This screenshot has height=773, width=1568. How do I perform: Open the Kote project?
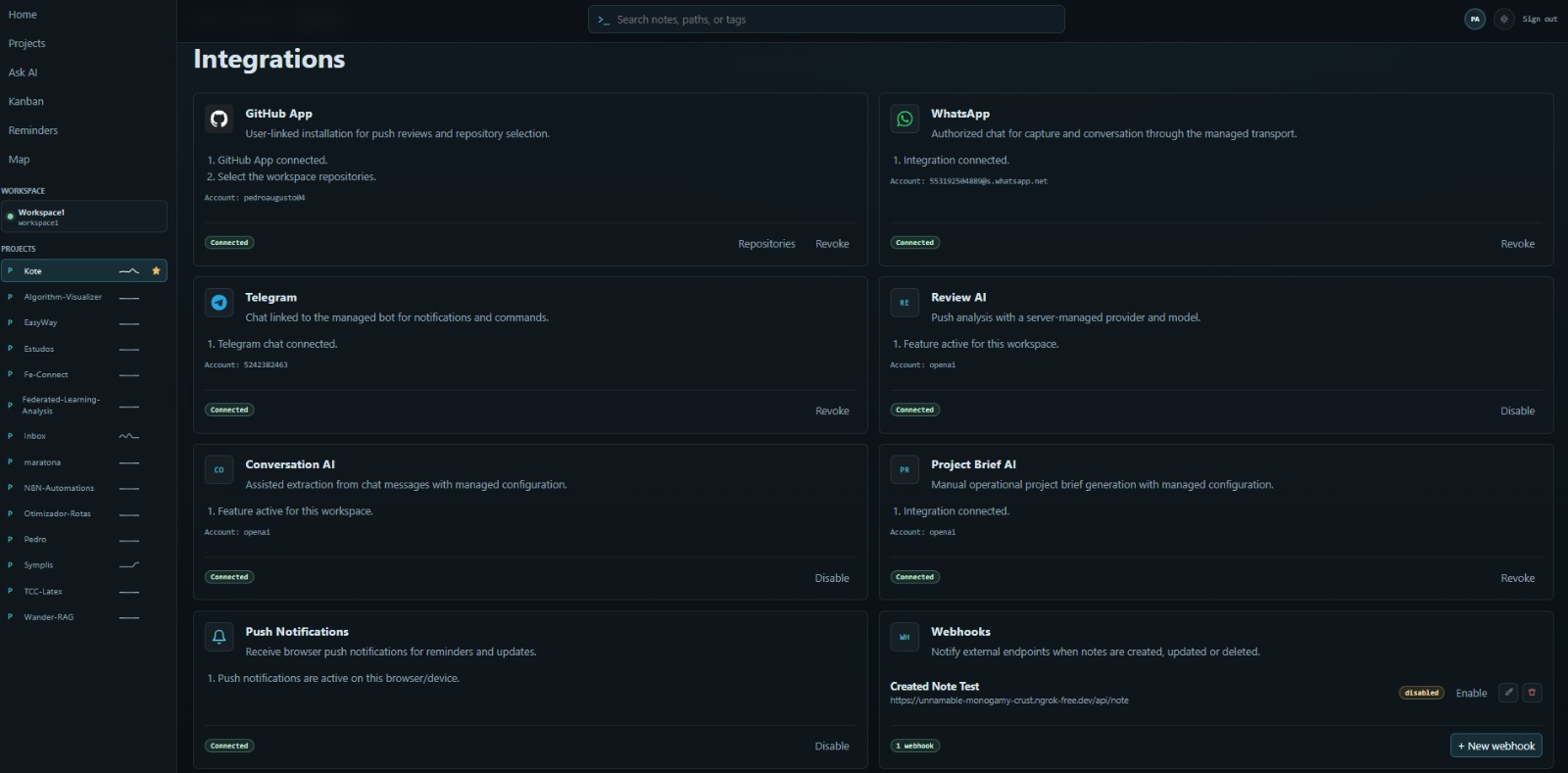point(84,270)
